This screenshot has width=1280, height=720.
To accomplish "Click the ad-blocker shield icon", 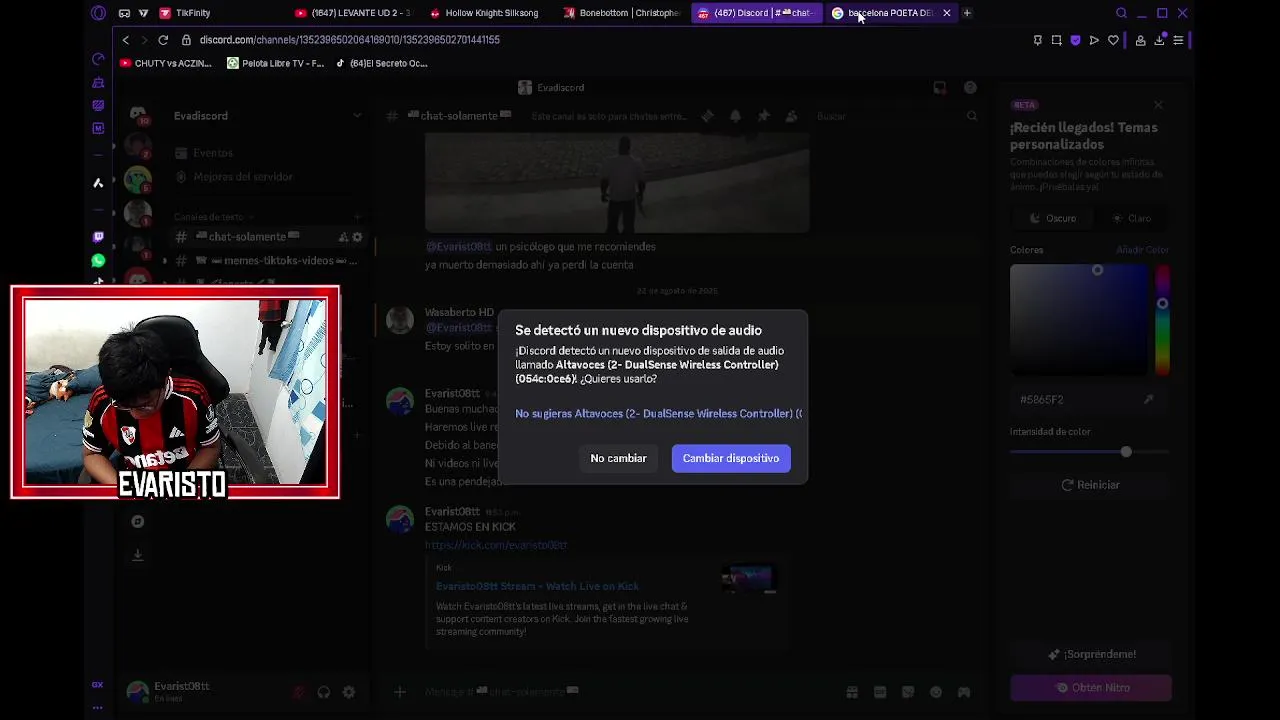I will (1075, 40).
